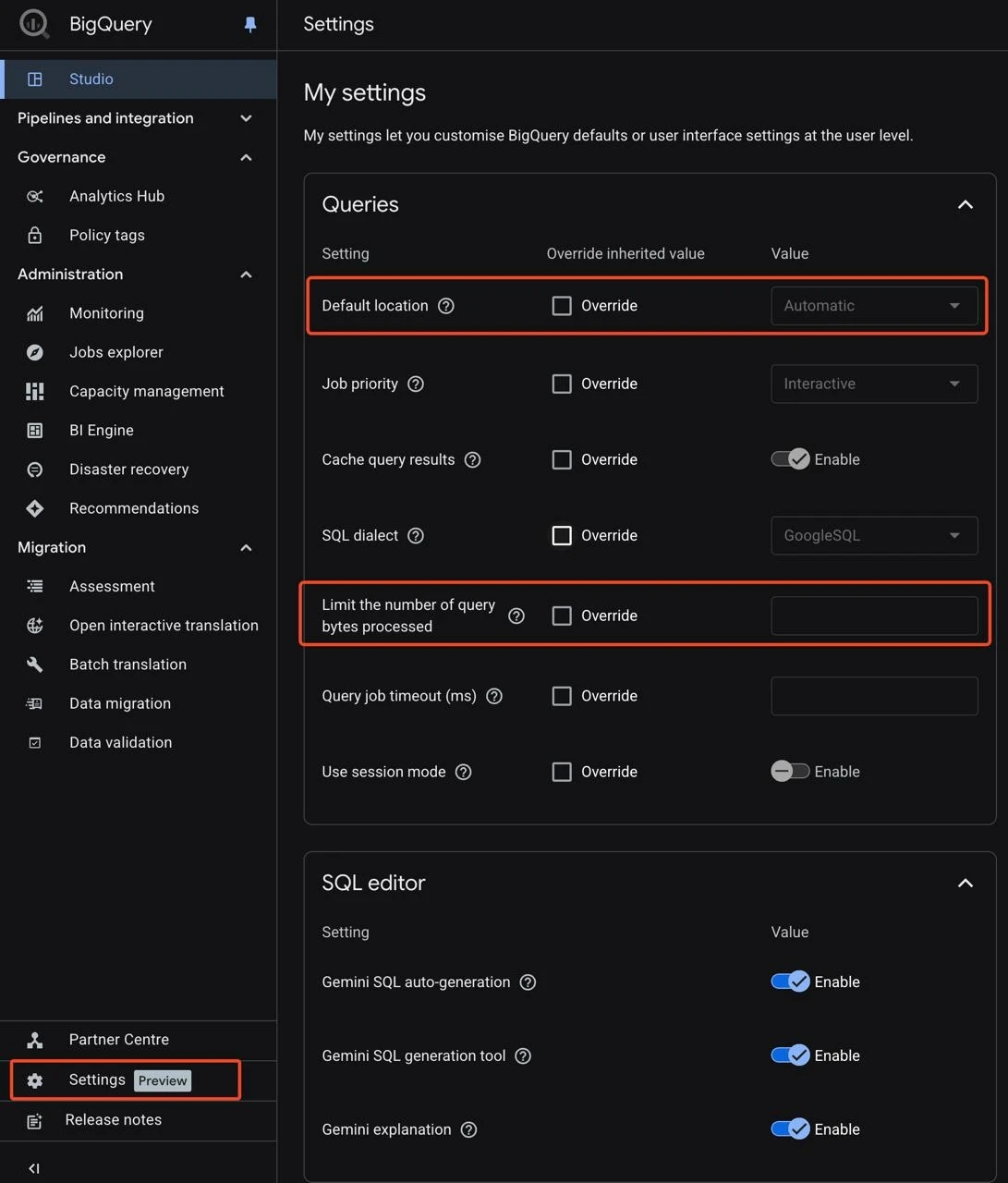
Task: Click the BigQuery logo icon
Action: (34, 24)
